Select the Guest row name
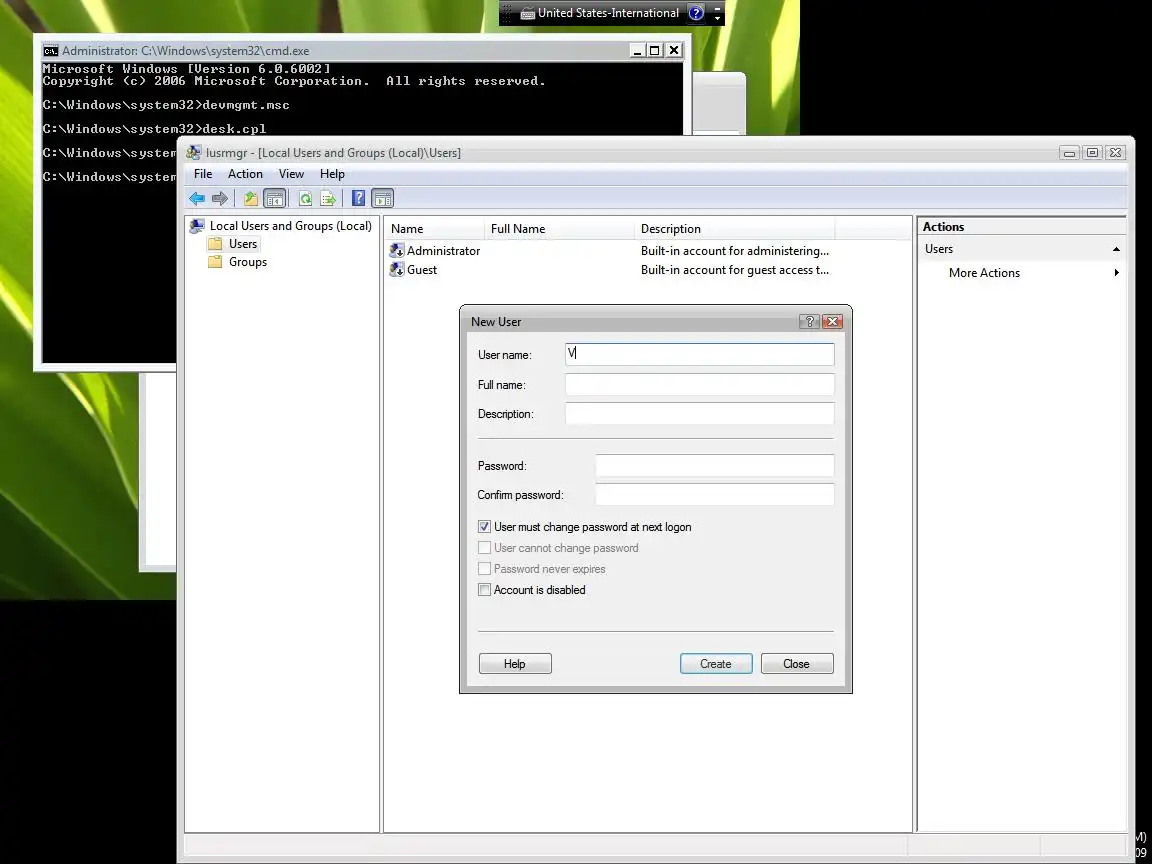 tap(422, 270)
